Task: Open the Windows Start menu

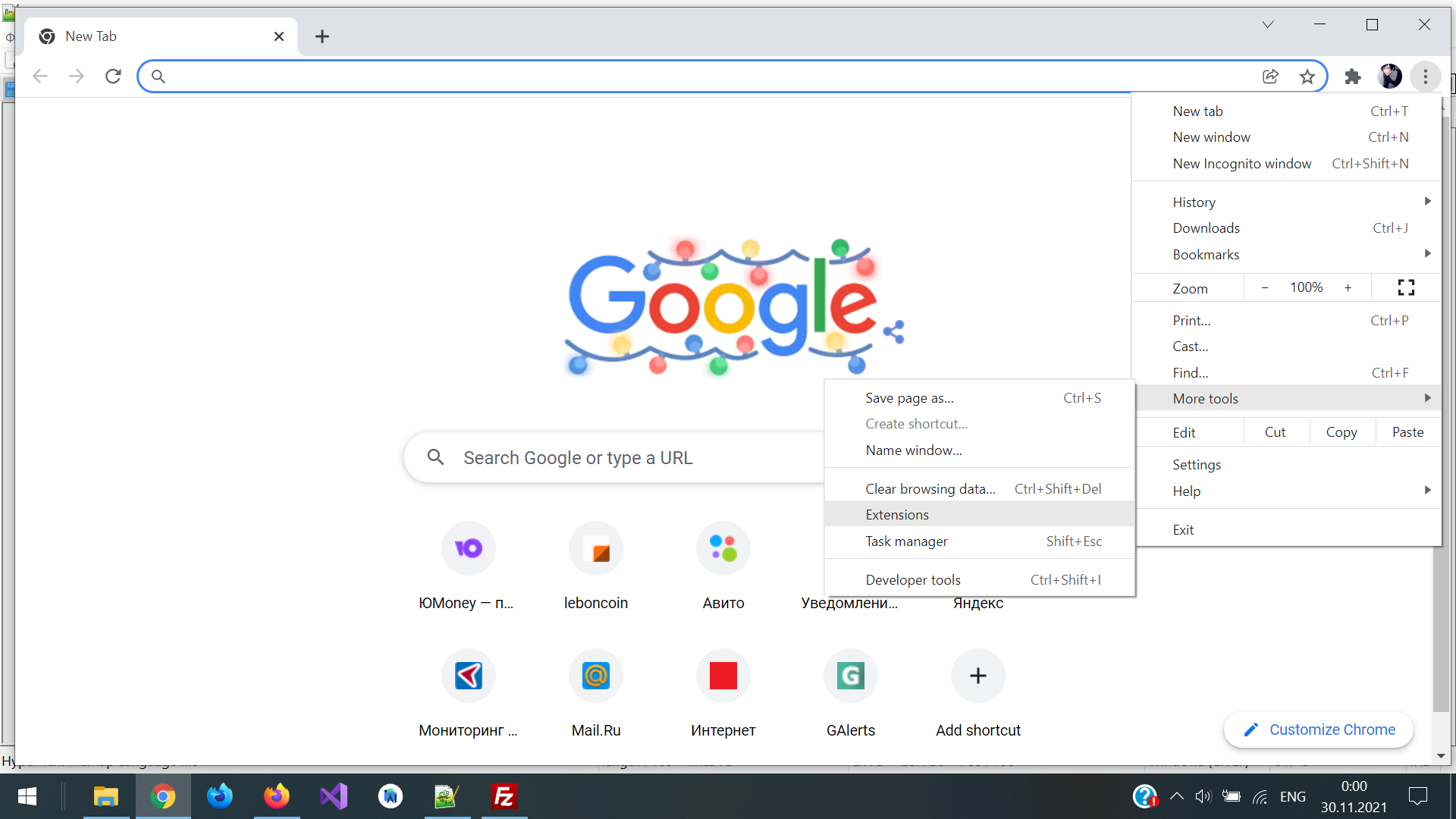Action: tap(27, 796)
